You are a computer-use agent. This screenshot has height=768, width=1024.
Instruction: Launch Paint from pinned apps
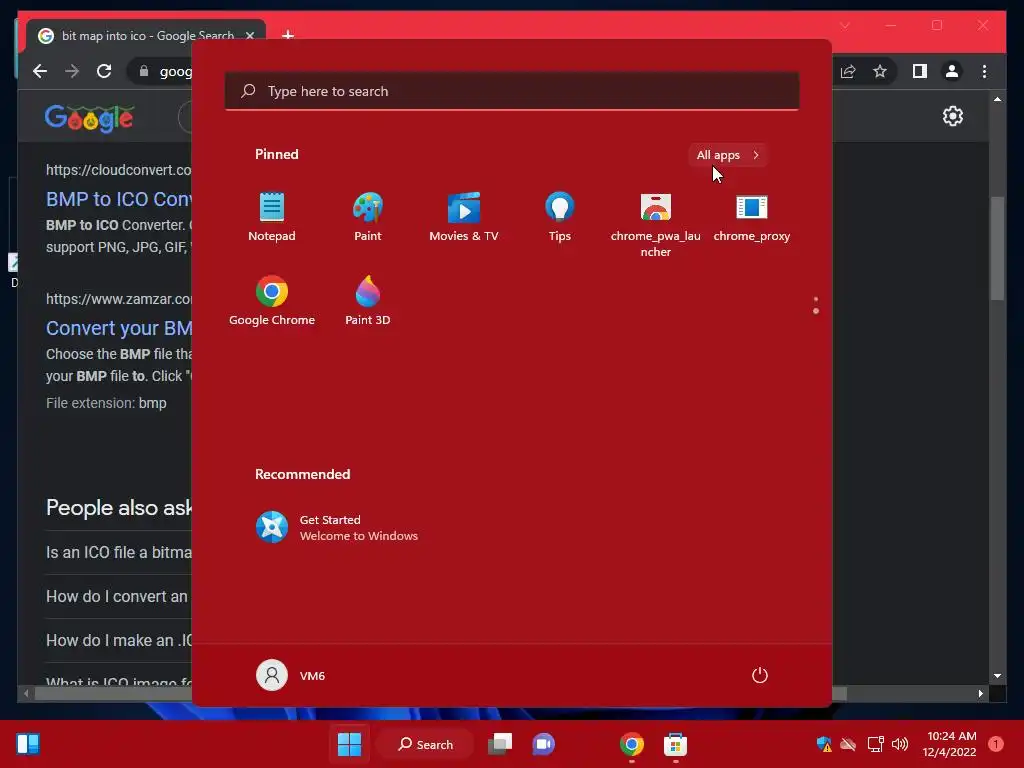tap(368, 217)
